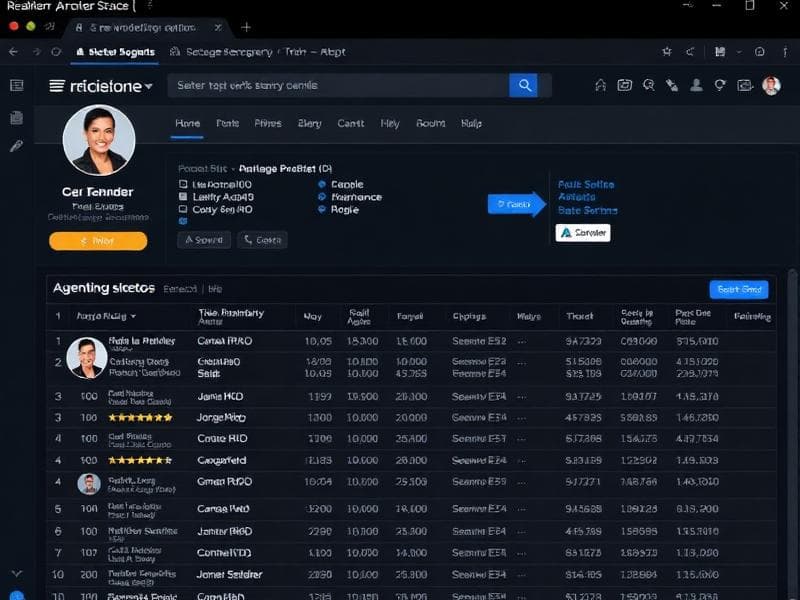Click star rating in 'Jorge' row
The width and height of the screenshot is (800, 600).
tap(140, 418)
